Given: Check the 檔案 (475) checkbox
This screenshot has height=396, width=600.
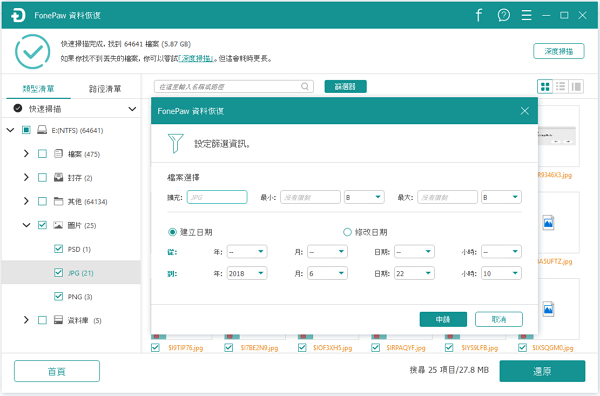Looking at the screenshot, I should [42, 154].
